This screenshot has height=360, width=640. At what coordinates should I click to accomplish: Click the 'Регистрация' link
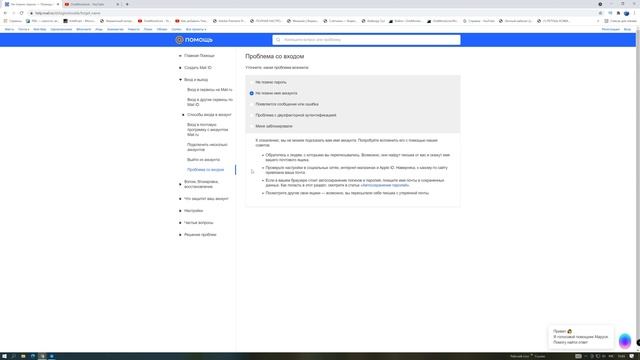coord(611,29)
